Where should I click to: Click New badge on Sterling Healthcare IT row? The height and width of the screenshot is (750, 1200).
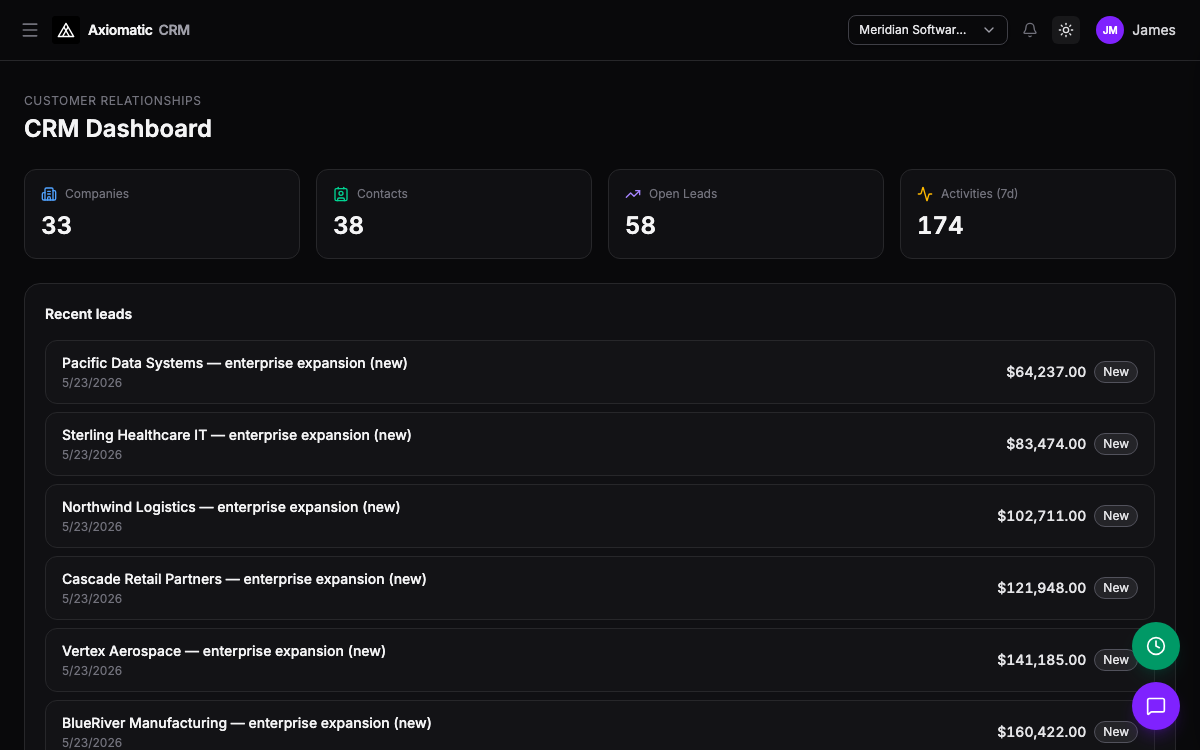[x=1116, y=444]
